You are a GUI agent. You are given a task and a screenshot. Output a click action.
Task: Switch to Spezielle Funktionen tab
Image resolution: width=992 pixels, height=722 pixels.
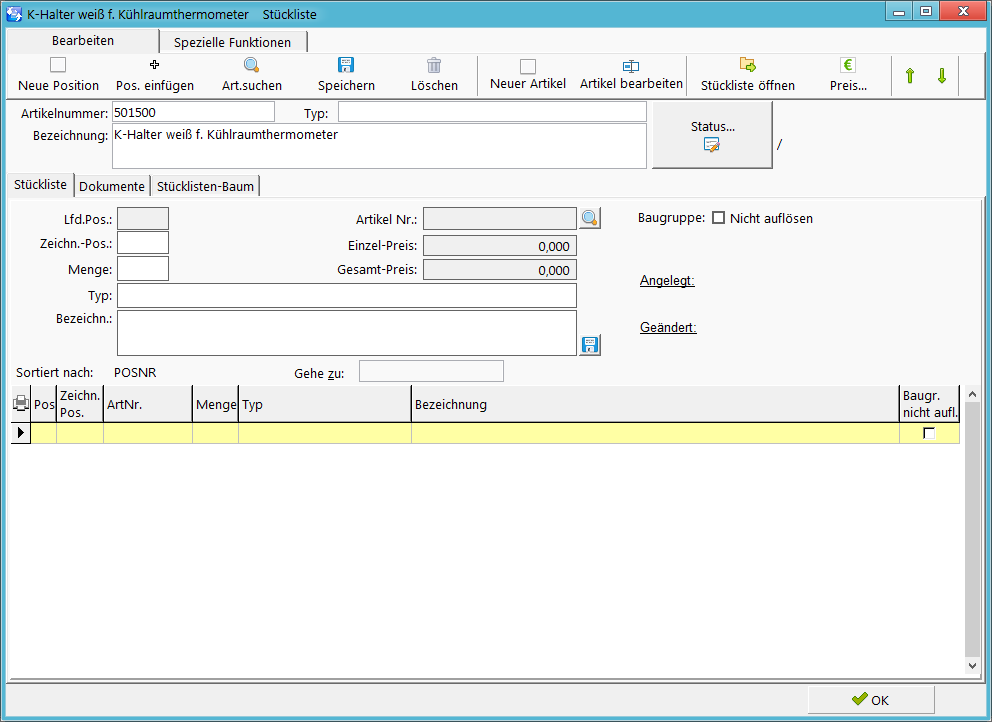[232, 42]
